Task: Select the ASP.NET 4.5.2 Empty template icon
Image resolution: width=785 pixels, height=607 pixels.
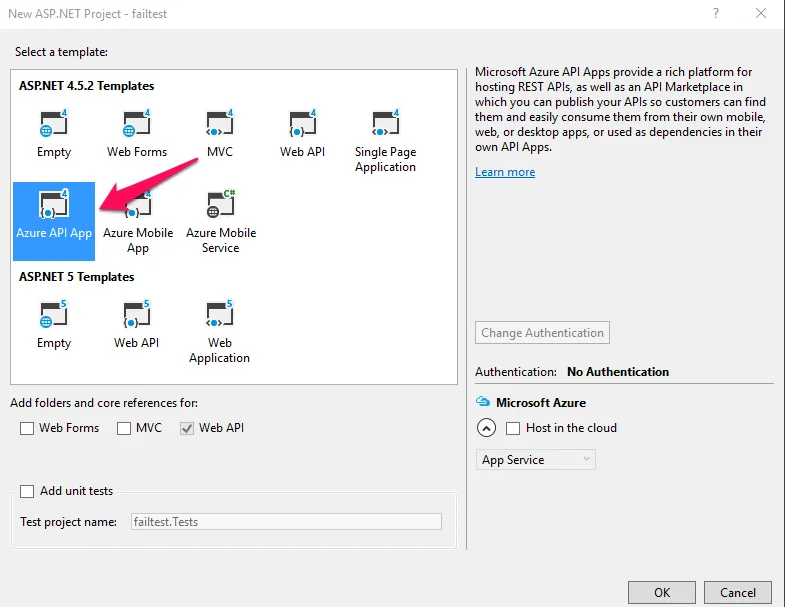Action: [54, 123]
